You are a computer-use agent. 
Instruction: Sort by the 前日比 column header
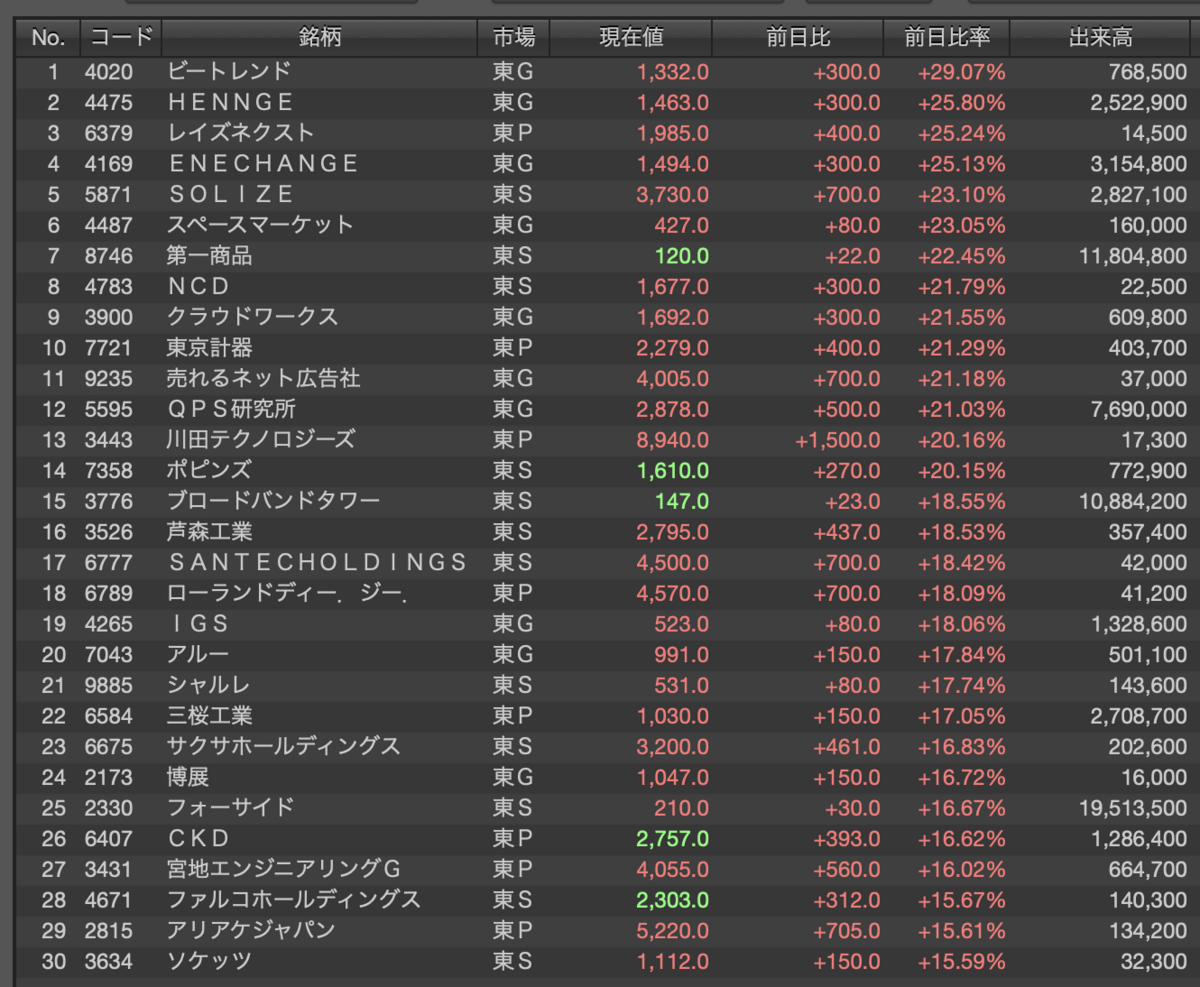pyautogui.click(x=798, y=39)
